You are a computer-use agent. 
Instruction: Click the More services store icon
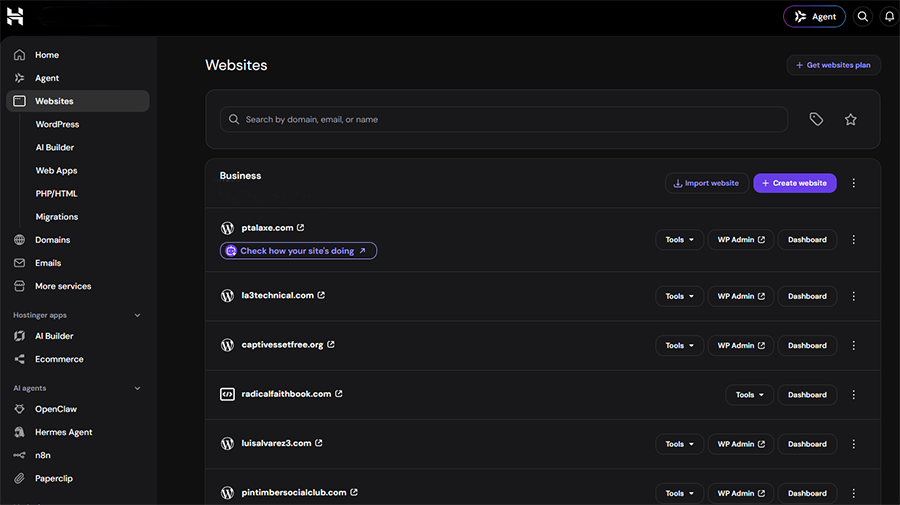click(20, 286)
